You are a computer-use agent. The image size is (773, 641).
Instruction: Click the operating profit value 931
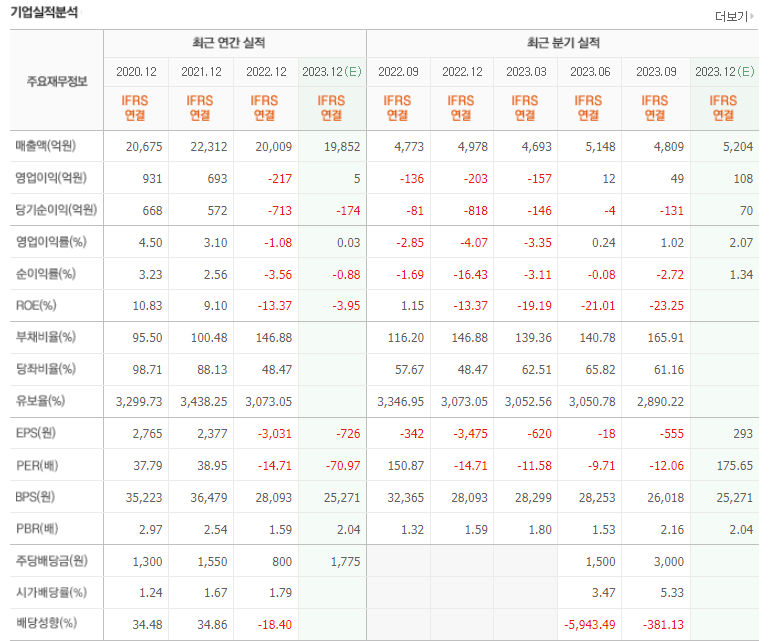point(152,179)
